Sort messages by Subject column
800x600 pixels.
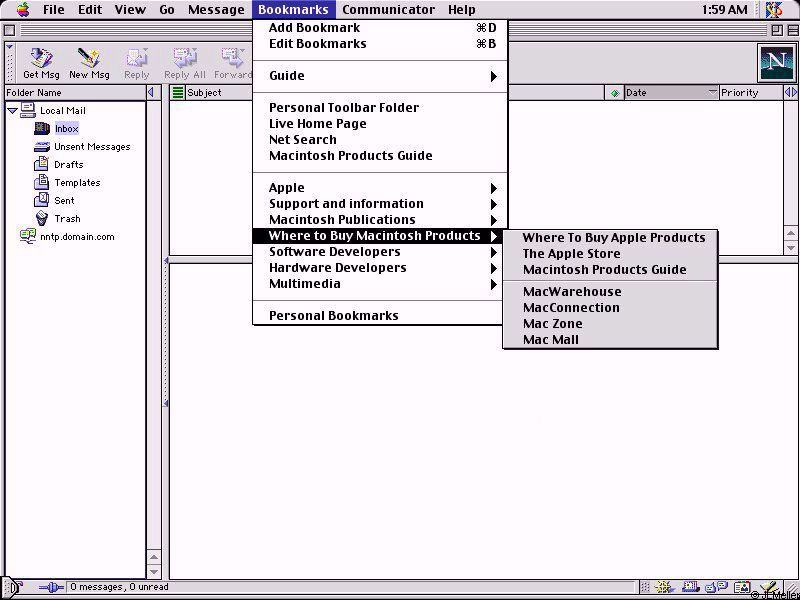tap(218, 92)
